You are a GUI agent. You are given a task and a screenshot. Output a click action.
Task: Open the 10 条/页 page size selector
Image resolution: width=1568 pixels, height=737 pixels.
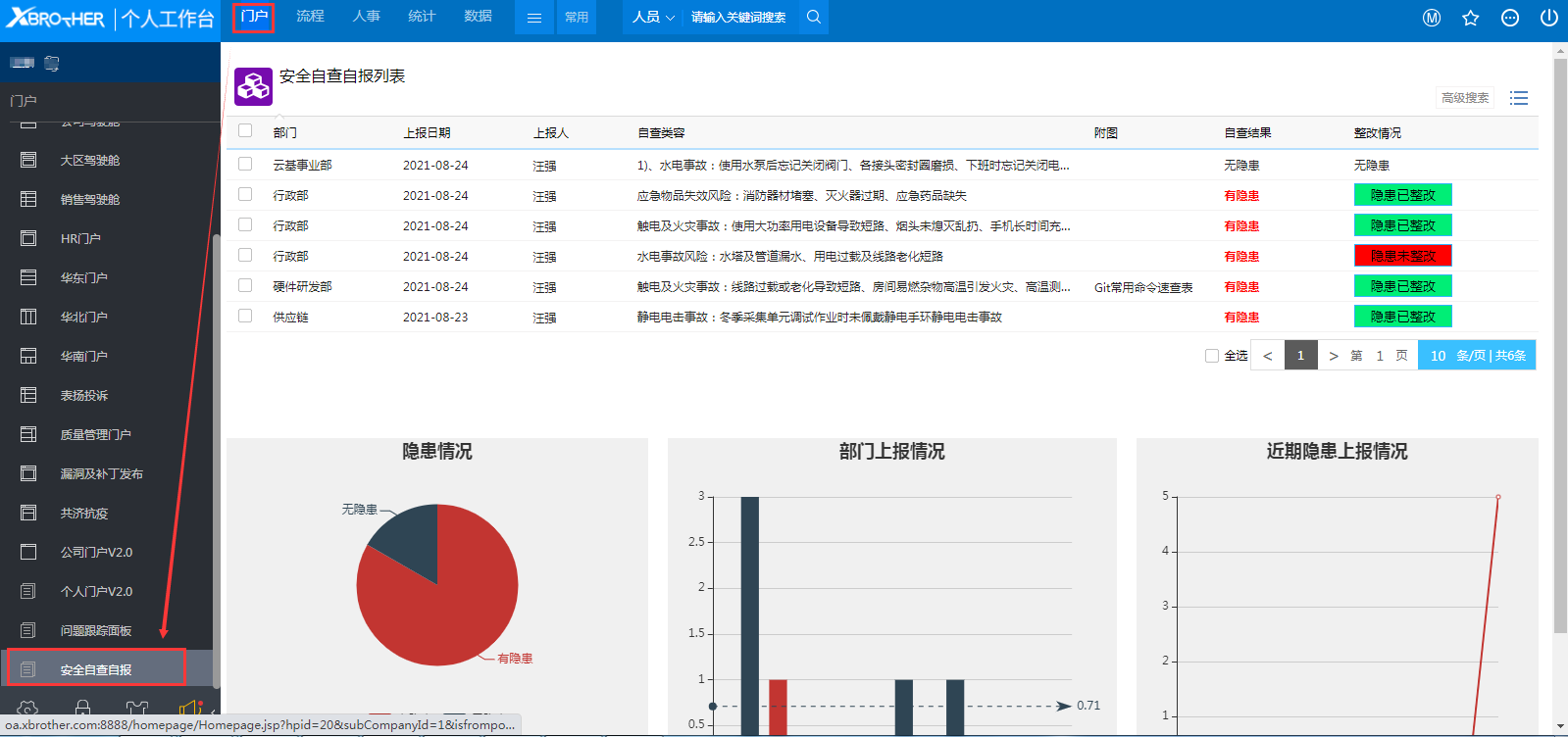1476,356
